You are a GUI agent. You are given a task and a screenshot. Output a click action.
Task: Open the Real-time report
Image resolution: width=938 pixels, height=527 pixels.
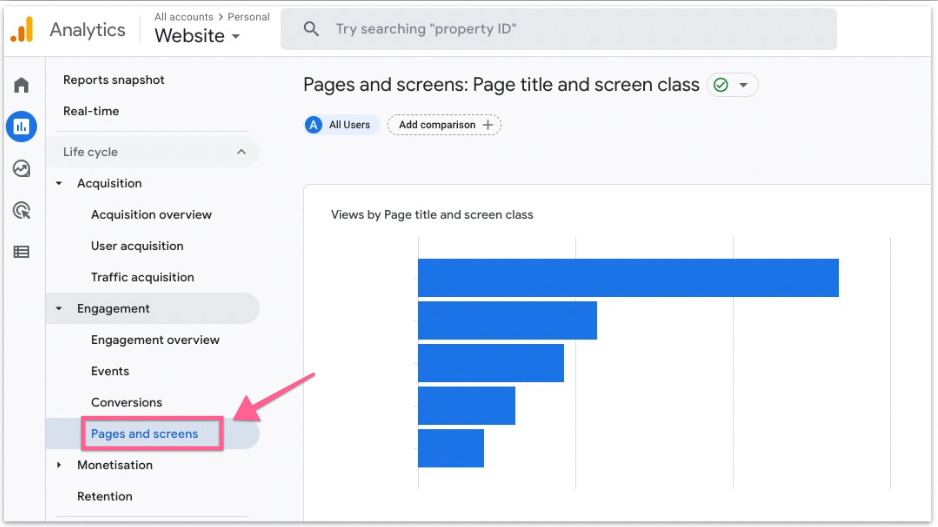click(91, 111)
